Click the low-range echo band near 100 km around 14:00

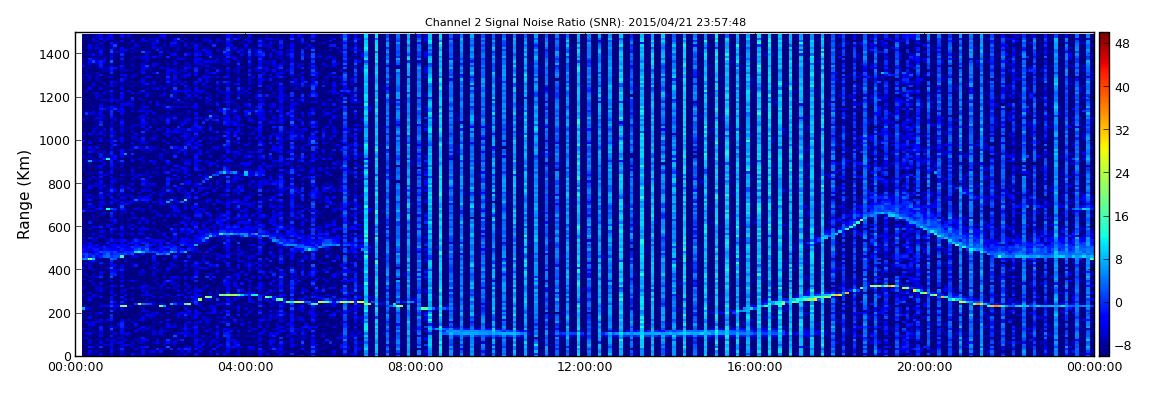point(693,333)
